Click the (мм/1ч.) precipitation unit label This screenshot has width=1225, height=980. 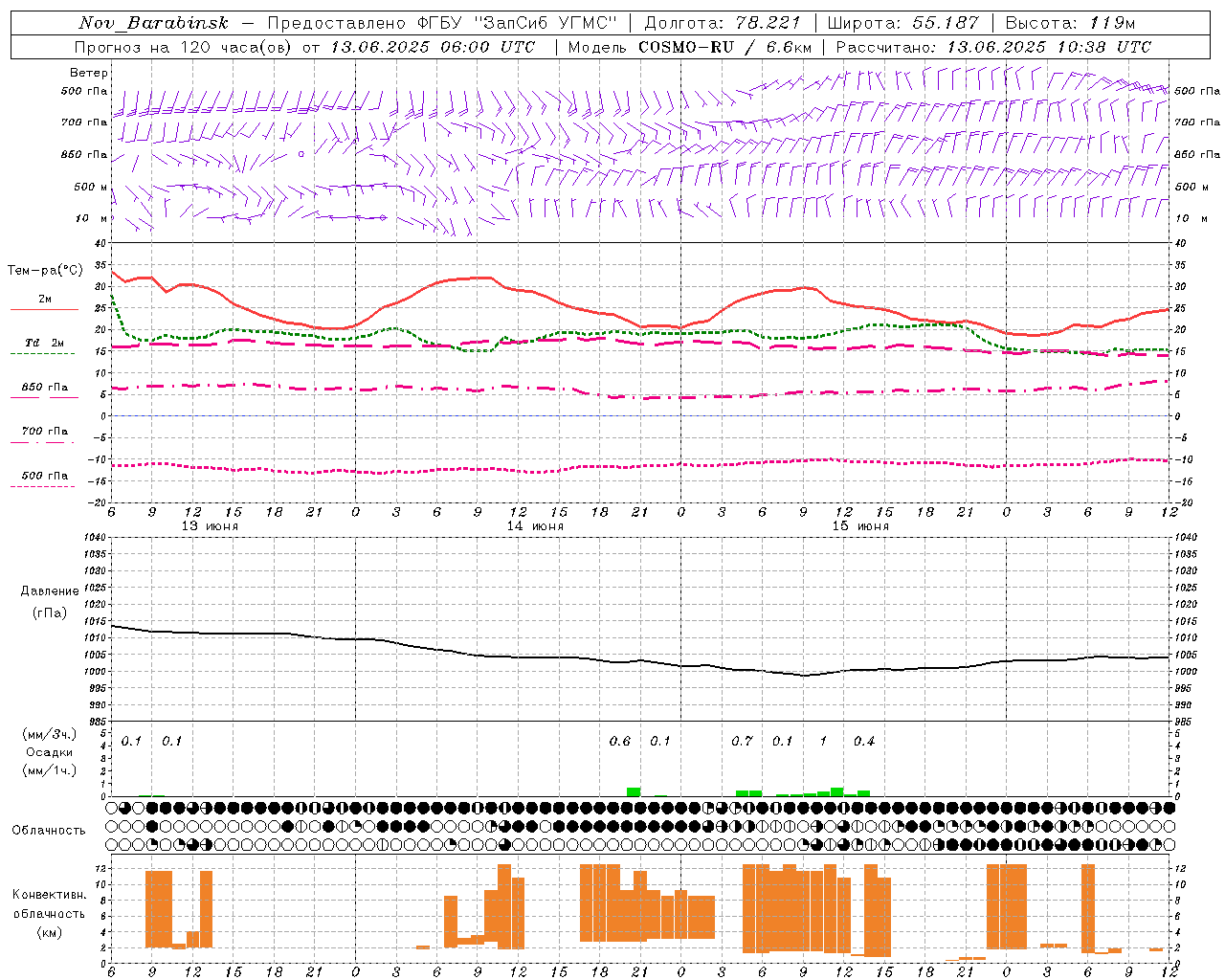[49, 770]
